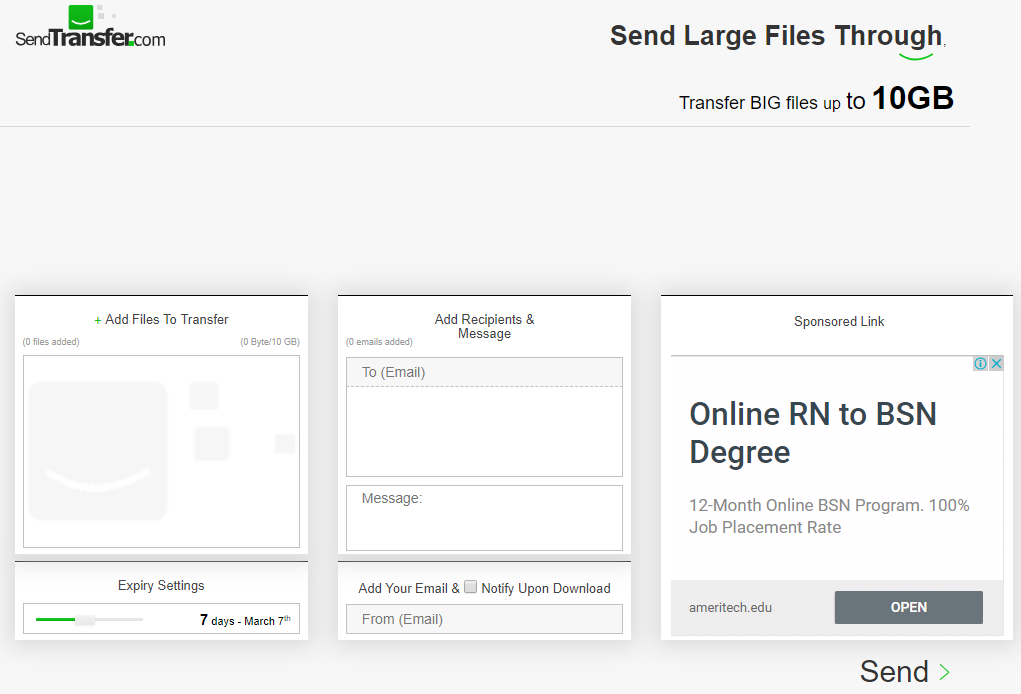This screenshot has height=694, width=1021.
Task: Enable Notify Upon Download checkbox
Action: pyautogui.click(x=470, y=587)
